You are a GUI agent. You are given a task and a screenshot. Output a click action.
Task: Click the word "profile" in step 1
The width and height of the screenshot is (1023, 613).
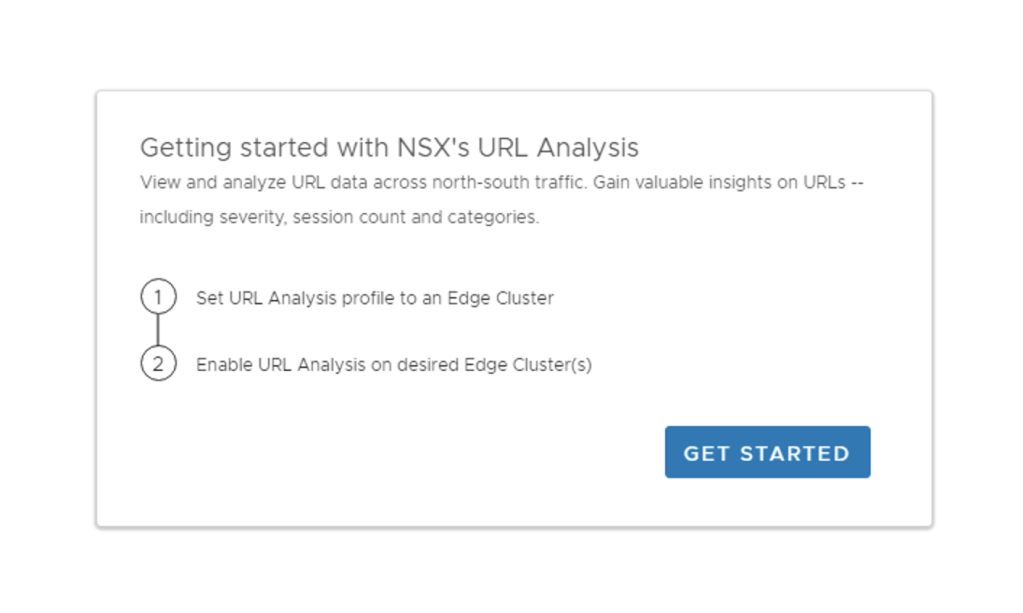click(368, 298)
